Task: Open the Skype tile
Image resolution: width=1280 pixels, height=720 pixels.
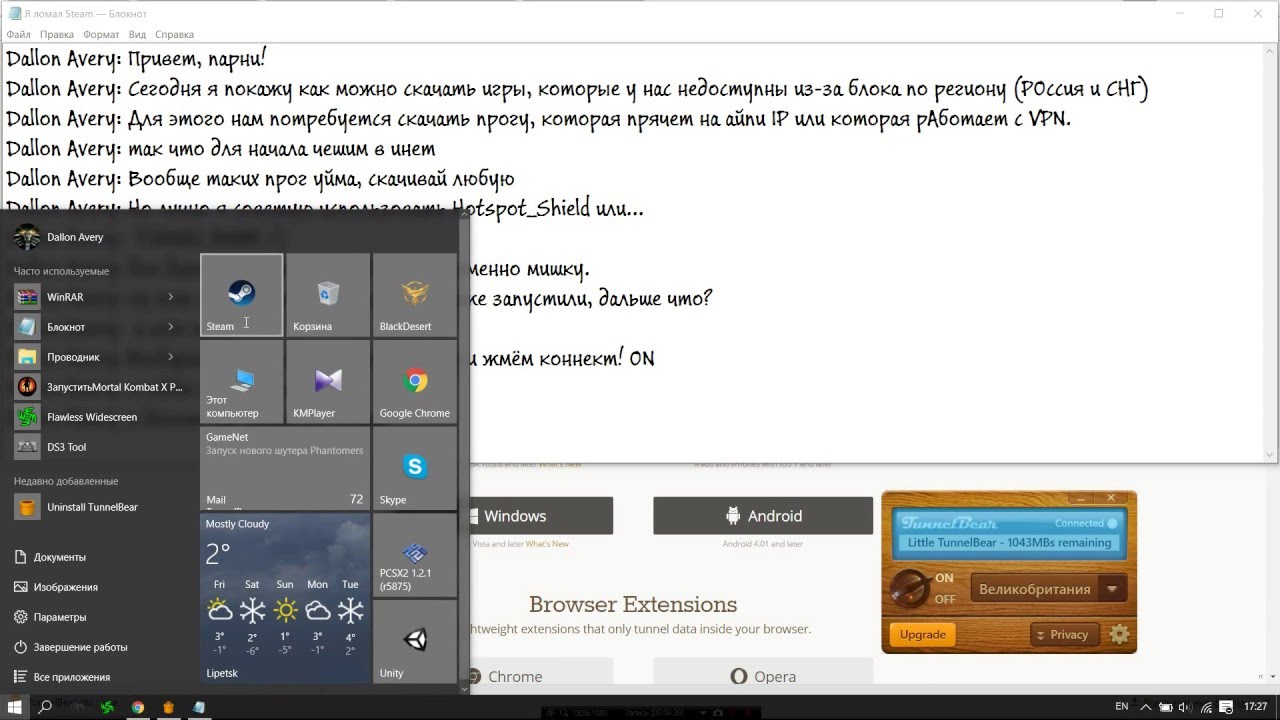Action: (x=415, y=468)
